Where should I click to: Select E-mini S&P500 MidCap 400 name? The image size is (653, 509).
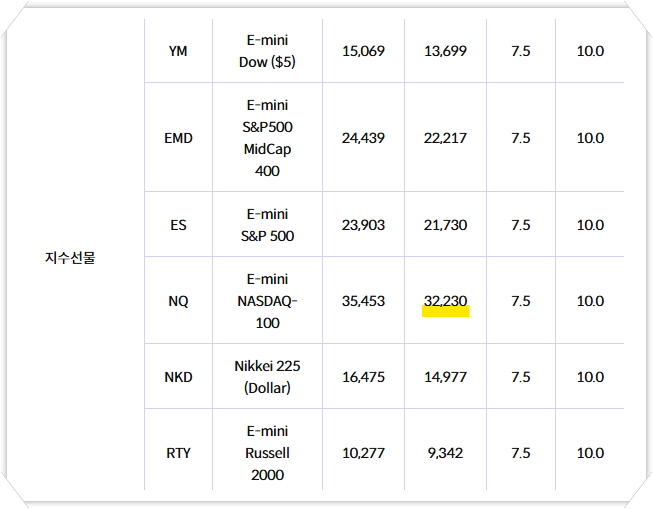[267, 138]
